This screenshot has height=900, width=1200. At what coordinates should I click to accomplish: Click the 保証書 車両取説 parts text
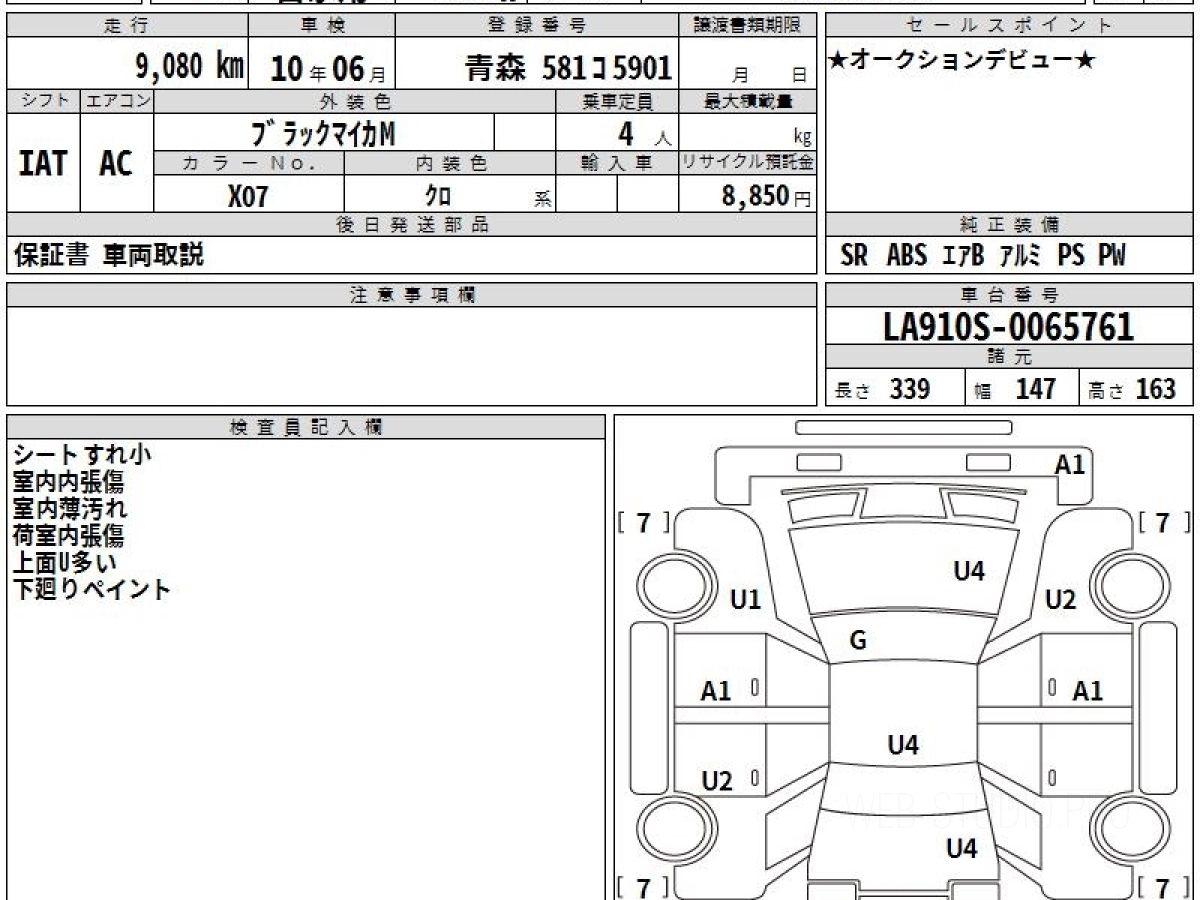[x=109, y=255]
